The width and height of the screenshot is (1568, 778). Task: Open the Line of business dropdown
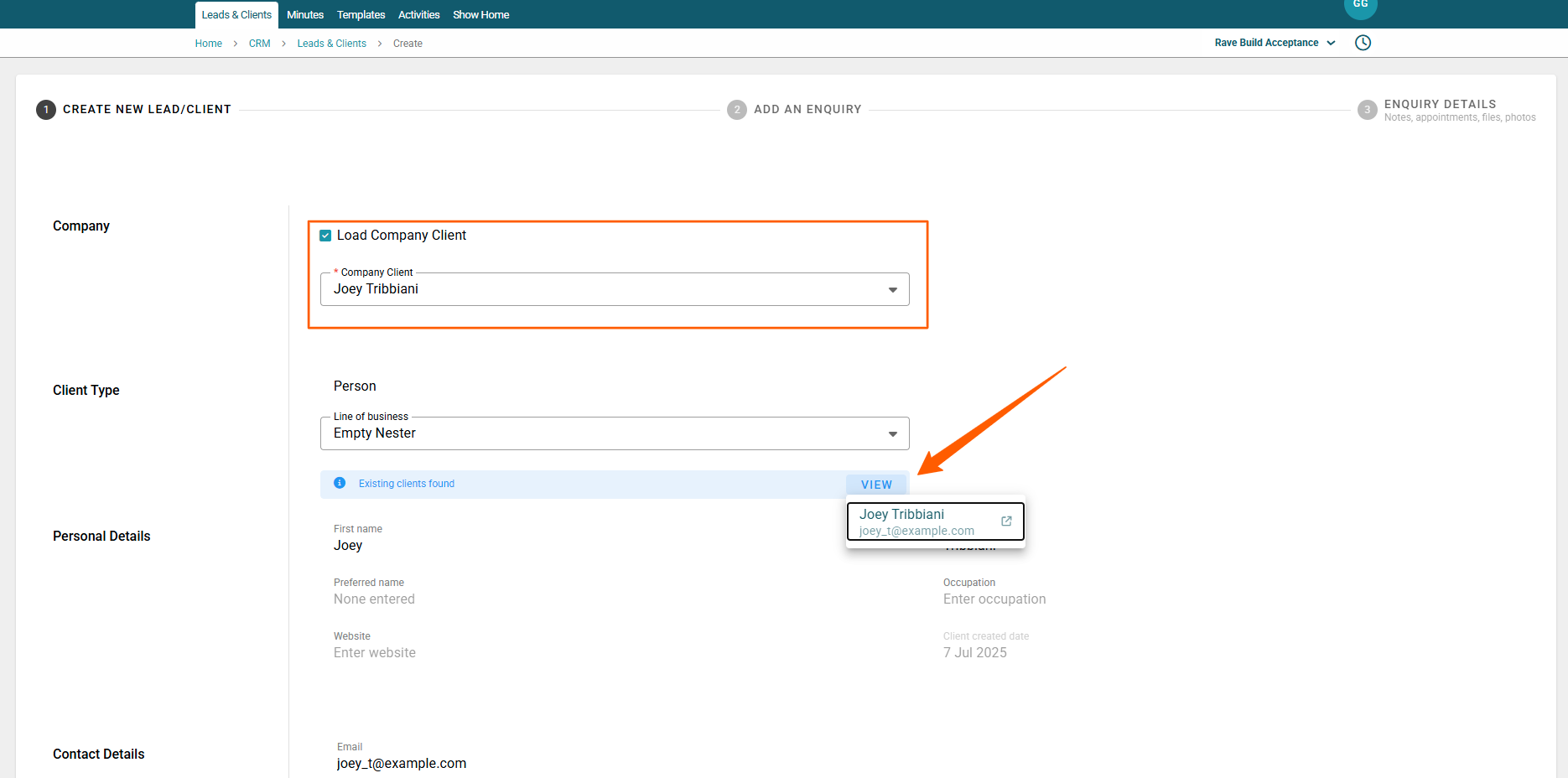click(x=615, y=433)
